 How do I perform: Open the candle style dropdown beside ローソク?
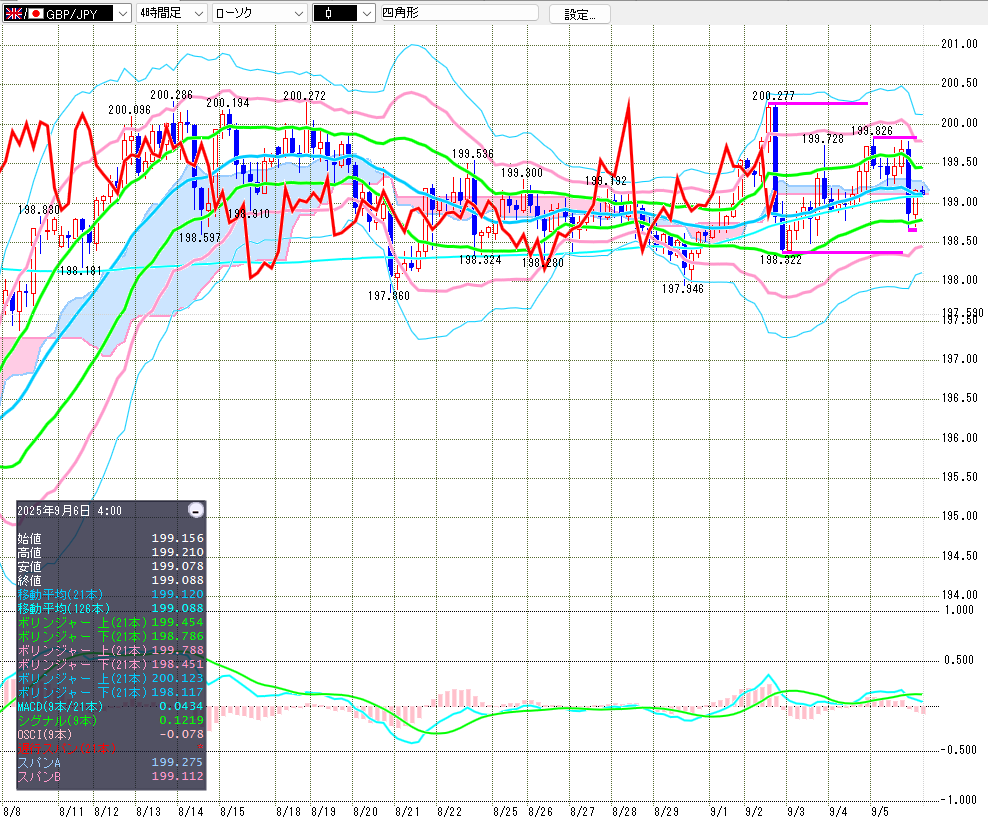344,13
